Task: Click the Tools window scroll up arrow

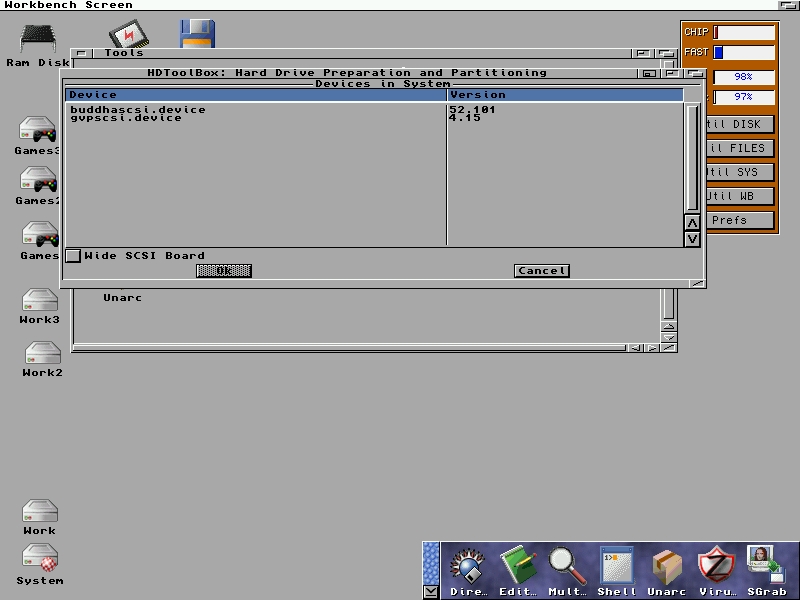Action: pos(669,327)
